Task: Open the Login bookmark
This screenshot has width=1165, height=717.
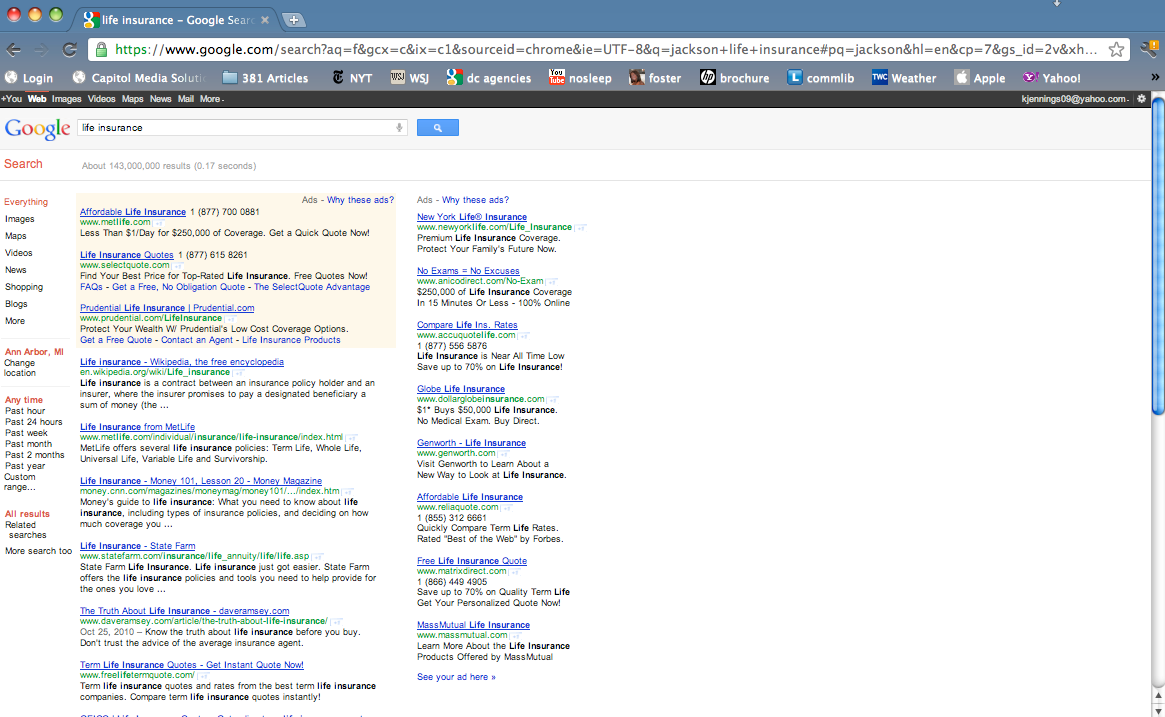Action: pyautogui.click(x=29, y=78)
